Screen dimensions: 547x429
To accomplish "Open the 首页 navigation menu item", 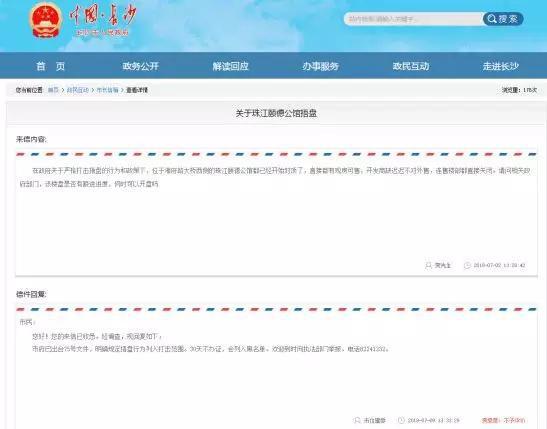I will tap(51, 66).
